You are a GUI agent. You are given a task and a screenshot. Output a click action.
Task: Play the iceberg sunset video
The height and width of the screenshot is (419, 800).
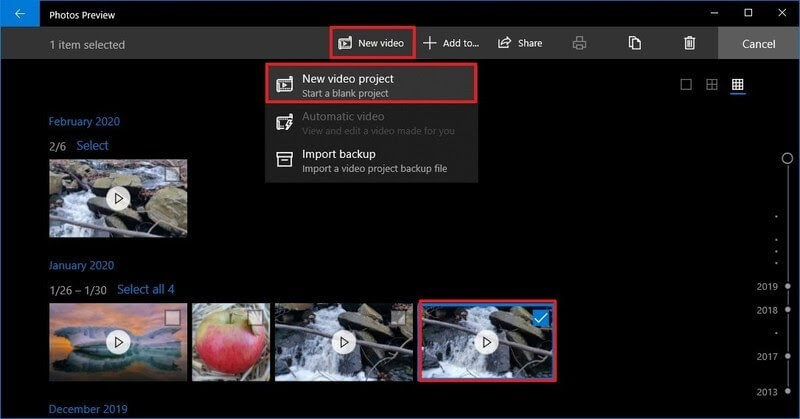pyautogui.click(x=118, y=342)
